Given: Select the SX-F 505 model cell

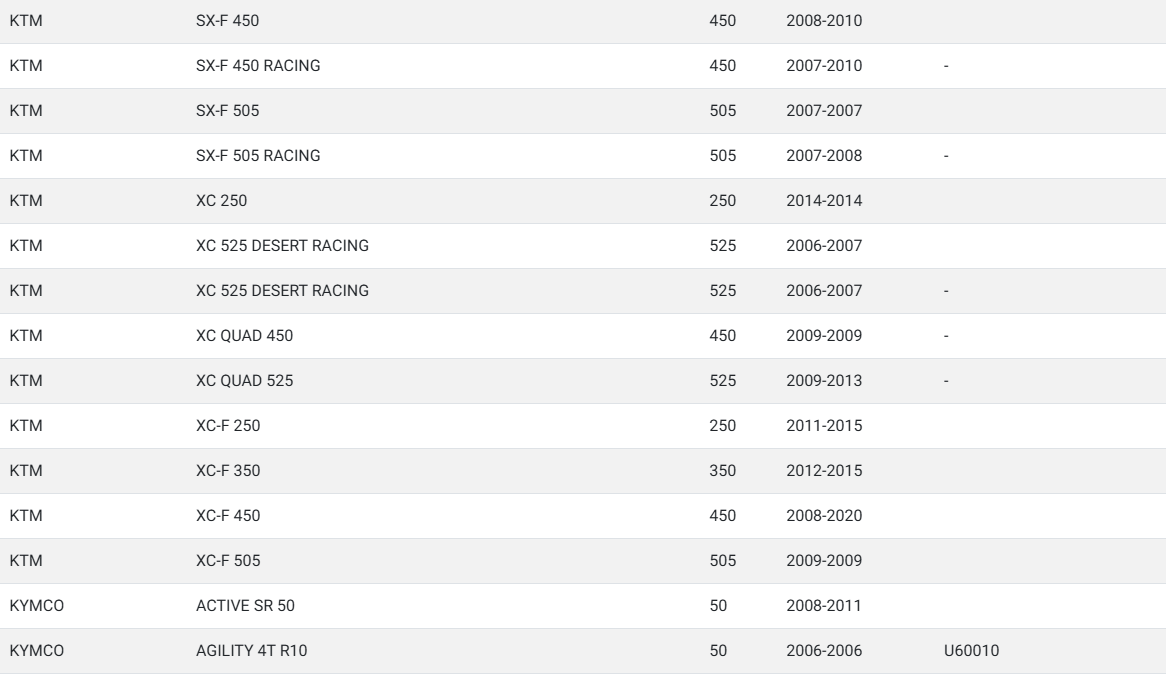Looking at the screenshot, I should tap(228, 111).
